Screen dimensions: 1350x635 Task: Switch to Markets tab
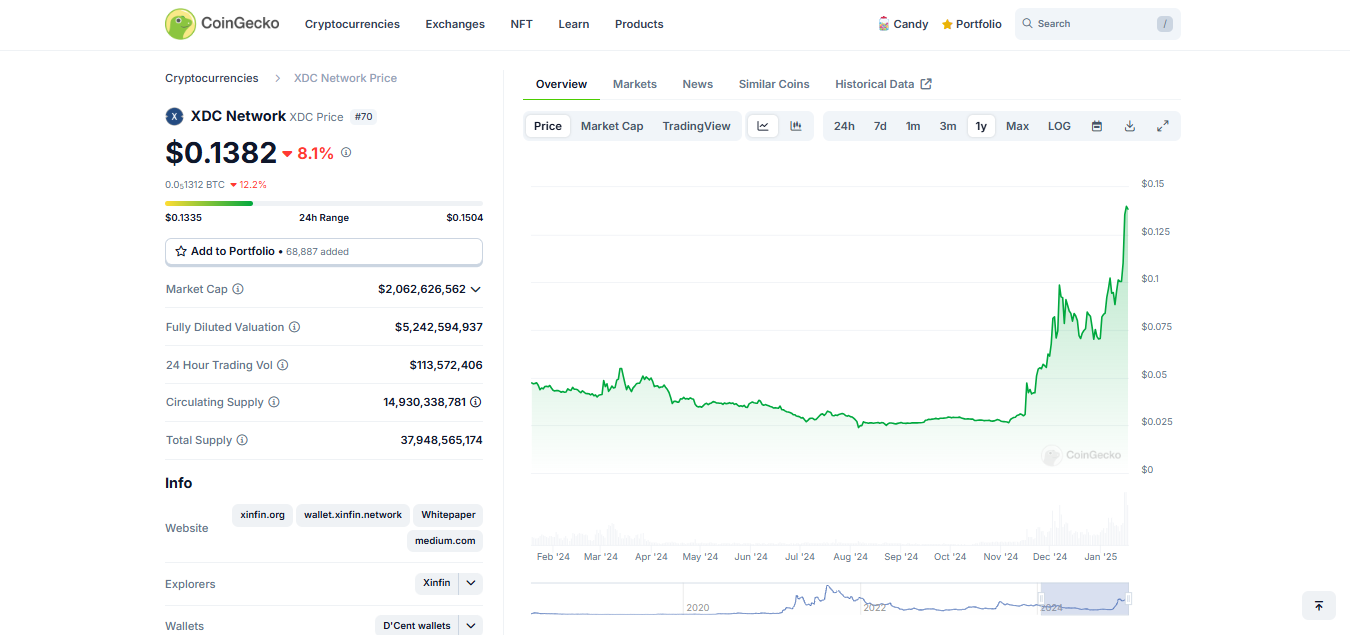tap(635, 84)
